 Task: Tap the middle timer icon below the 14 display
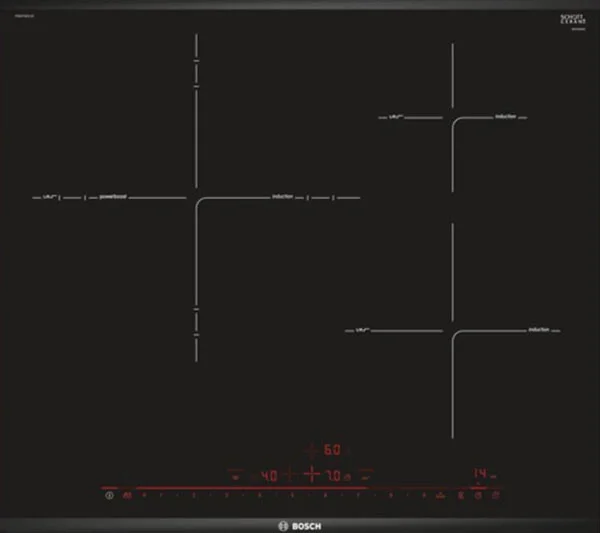tap(478, 495)
